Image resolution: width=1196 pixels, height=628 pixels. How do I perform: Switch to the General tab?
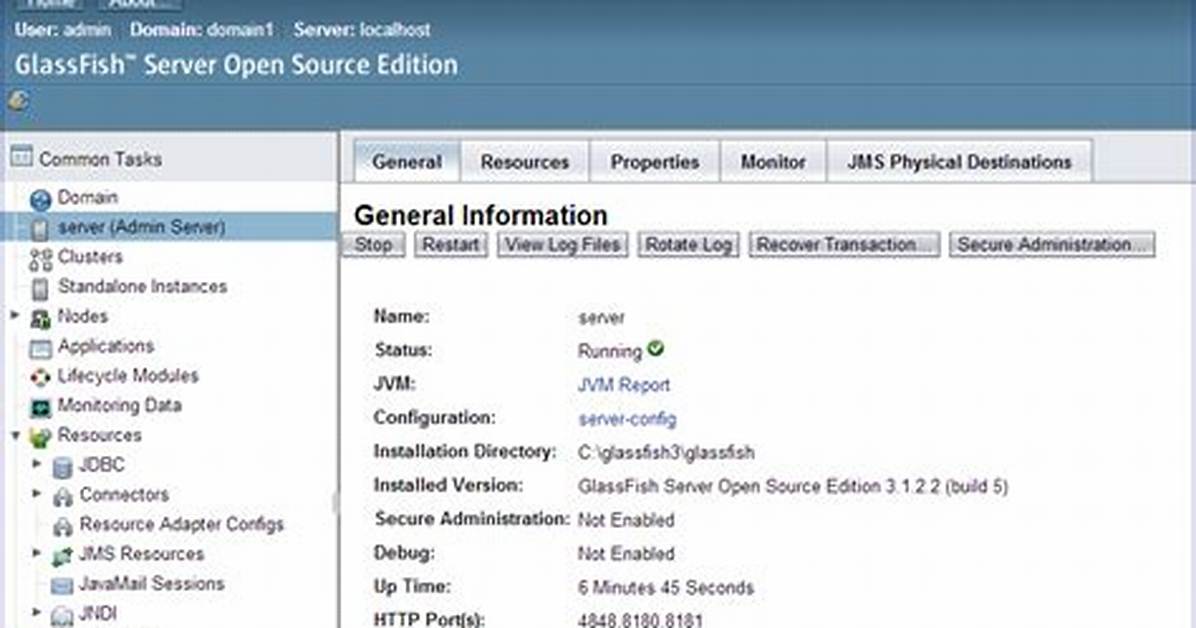407,161
